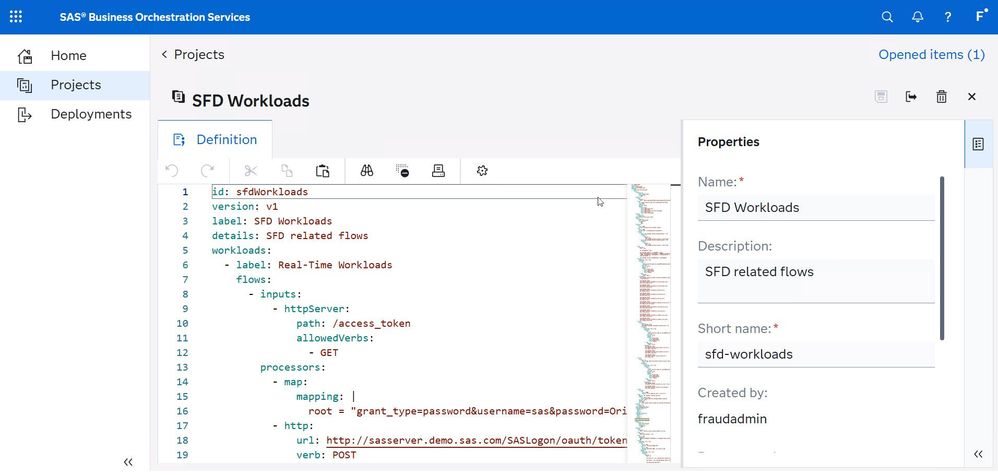Image resolution: width=998 pixels, height=475 pixels.
Task: Click the copy toolbar icon
Action: tap(287, 171)
